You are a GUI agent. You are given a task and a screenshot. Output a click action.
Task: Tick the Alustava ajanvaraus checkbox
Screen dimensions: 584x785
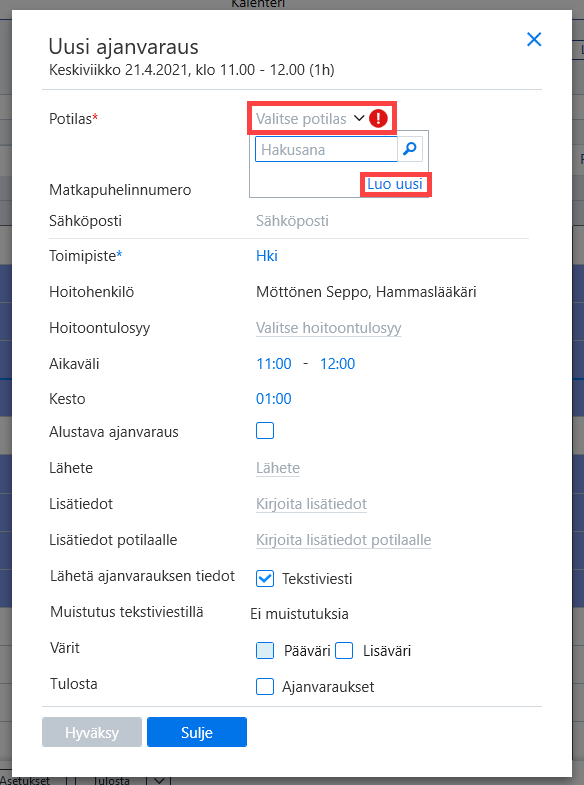(x=265, y=431)
